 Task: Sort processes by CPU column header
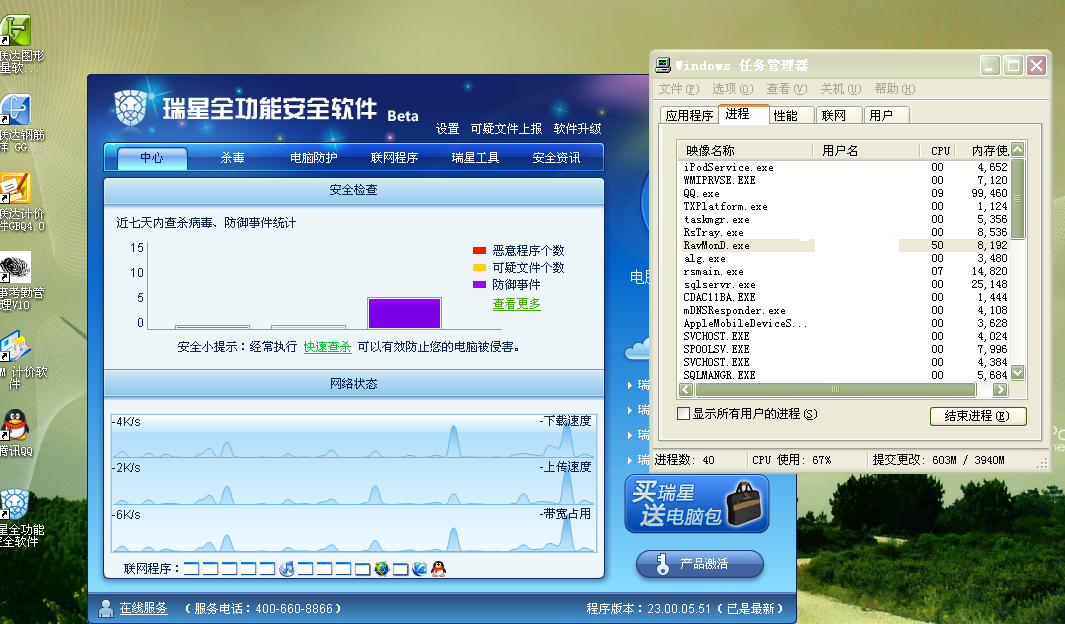[x=939, y=150]
